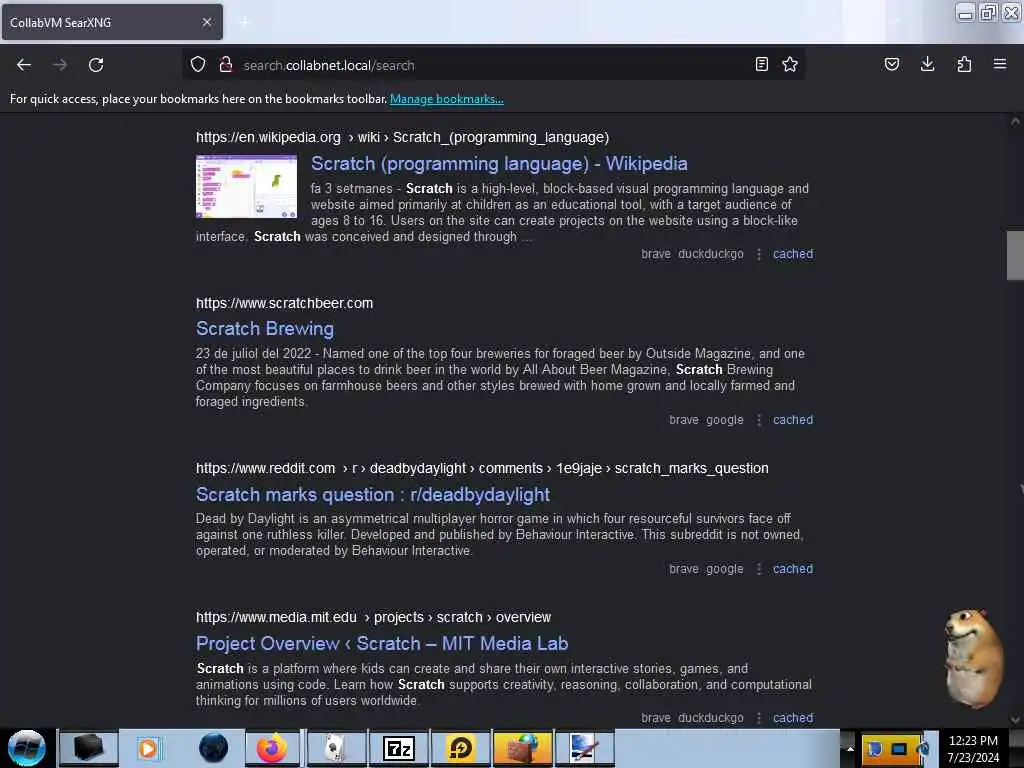Screen dimensions: 1024x768
Task: Open the Manage bookmarks link
Action: pos(447,99)
